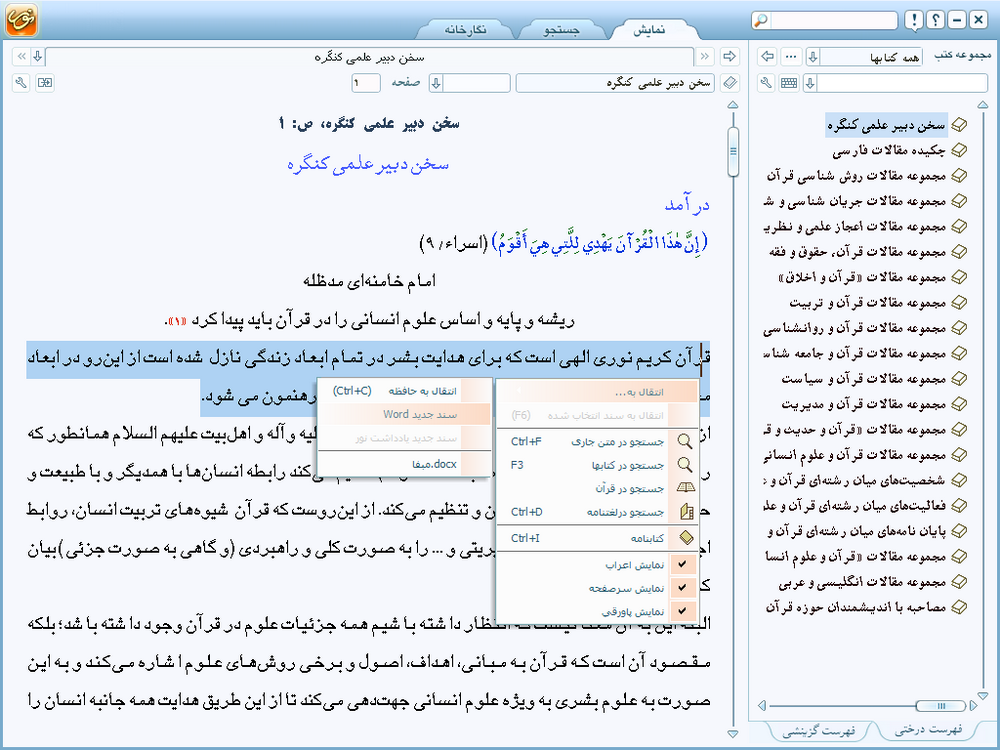Click the open-book icon for جستجو در قرآن
Image resolution: width=1000 pixels, height=750 pixels.
686,488
